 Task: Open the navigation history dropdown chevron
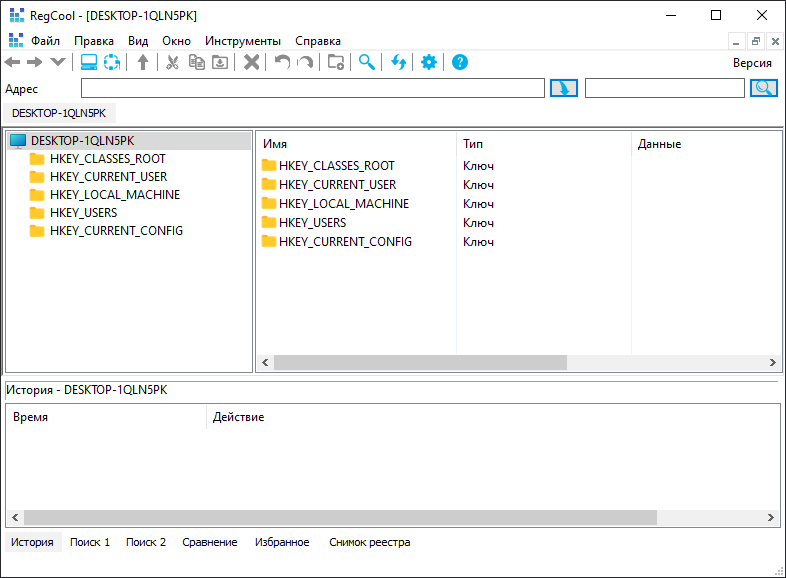(x=58, y=62)
